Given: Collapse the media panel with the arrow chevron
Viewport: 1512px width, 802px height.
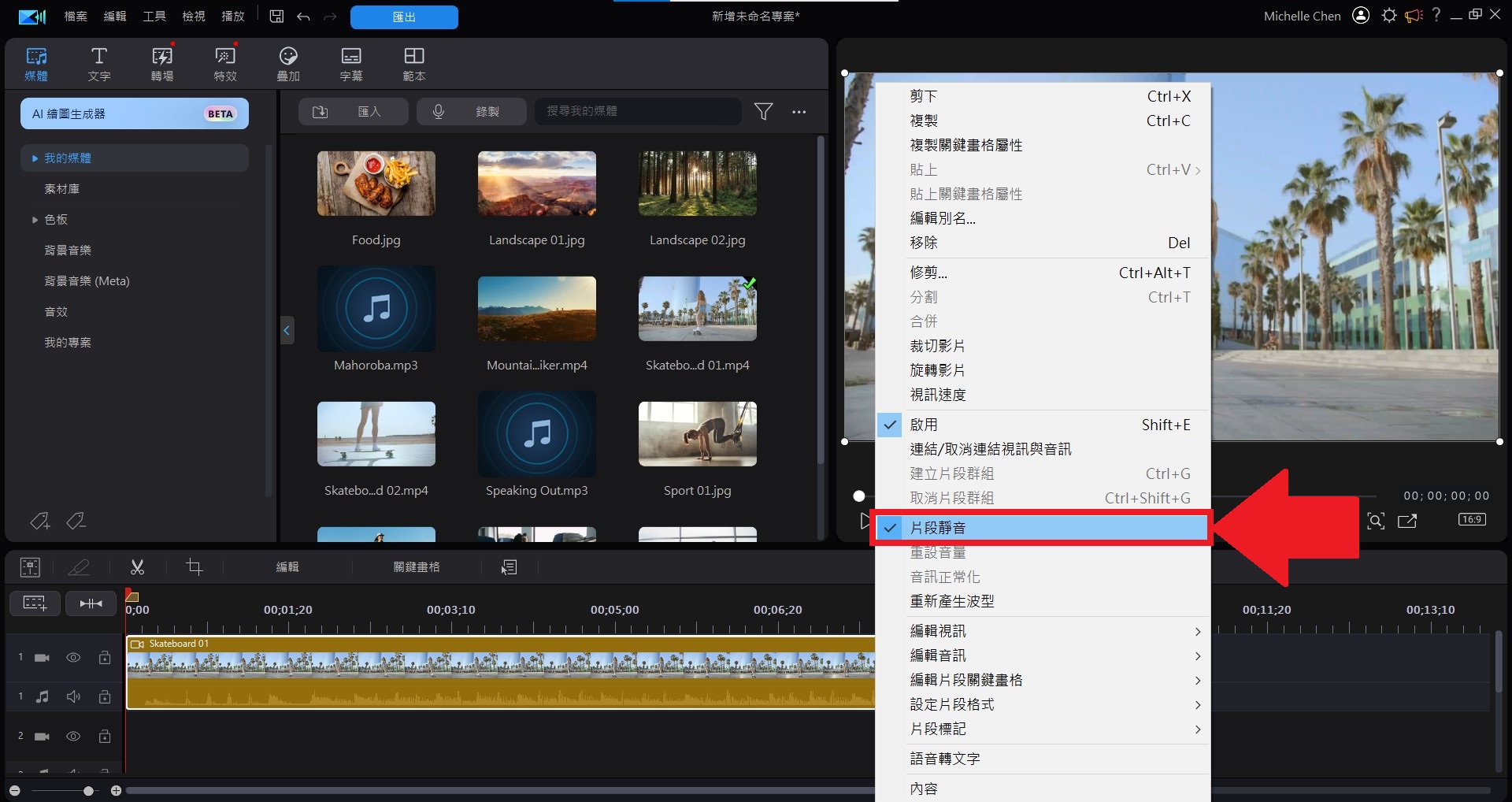Looking at the screenshot, I should click(286, 330).
